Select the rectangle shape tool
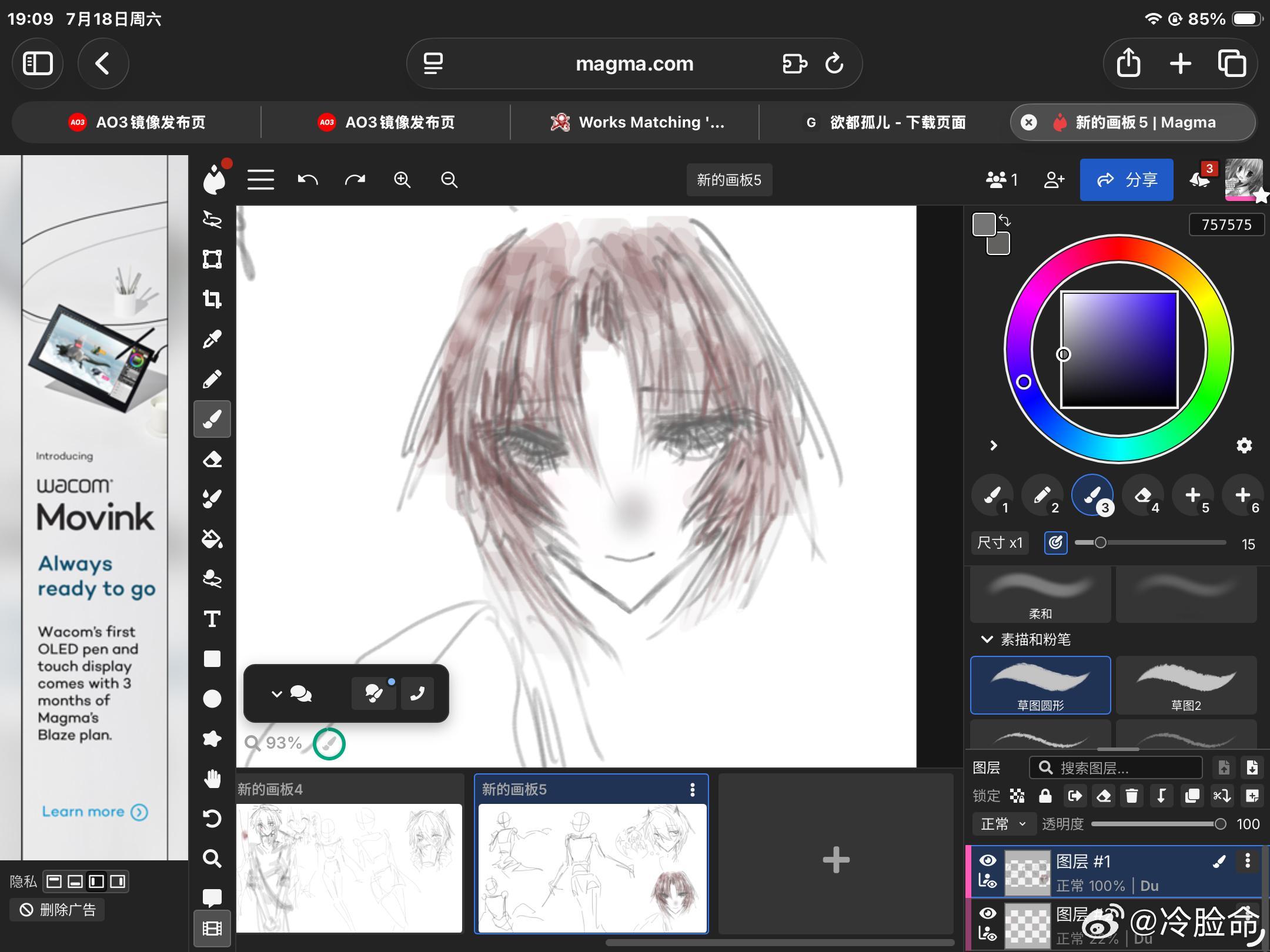Viewport: 1270px width, 952px height. point(212,659)
